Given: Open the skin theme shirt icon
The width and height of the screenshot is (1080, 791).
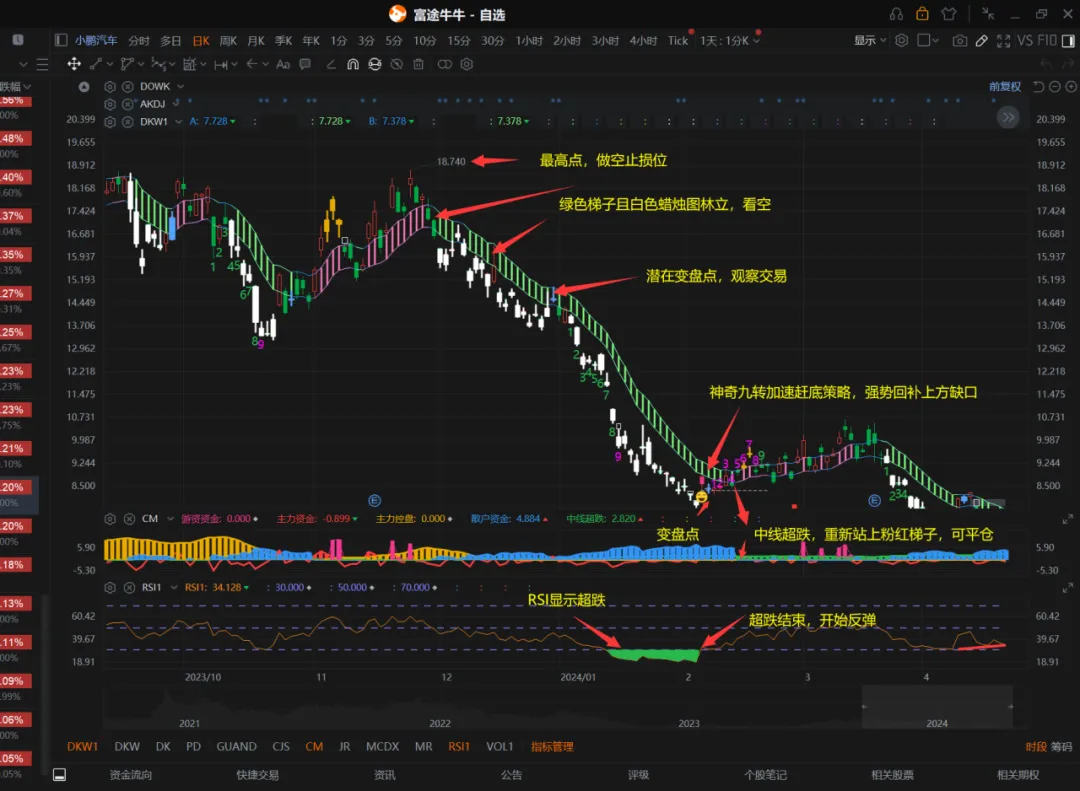Looking at the screenshot, I should (948, 14).
